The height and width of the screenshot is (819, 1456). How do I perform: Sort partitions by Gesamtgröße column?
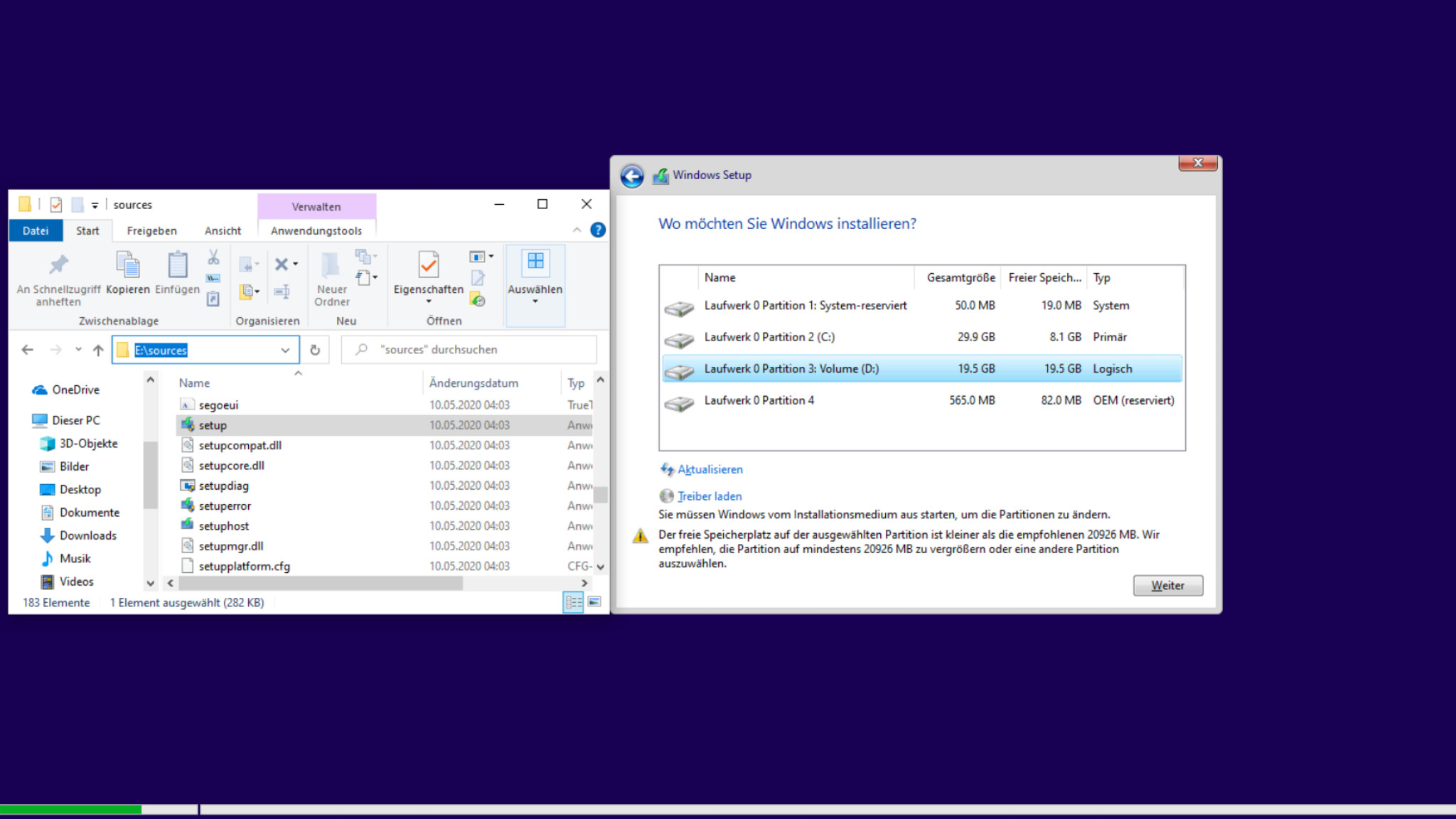click(x=960, y=277)
